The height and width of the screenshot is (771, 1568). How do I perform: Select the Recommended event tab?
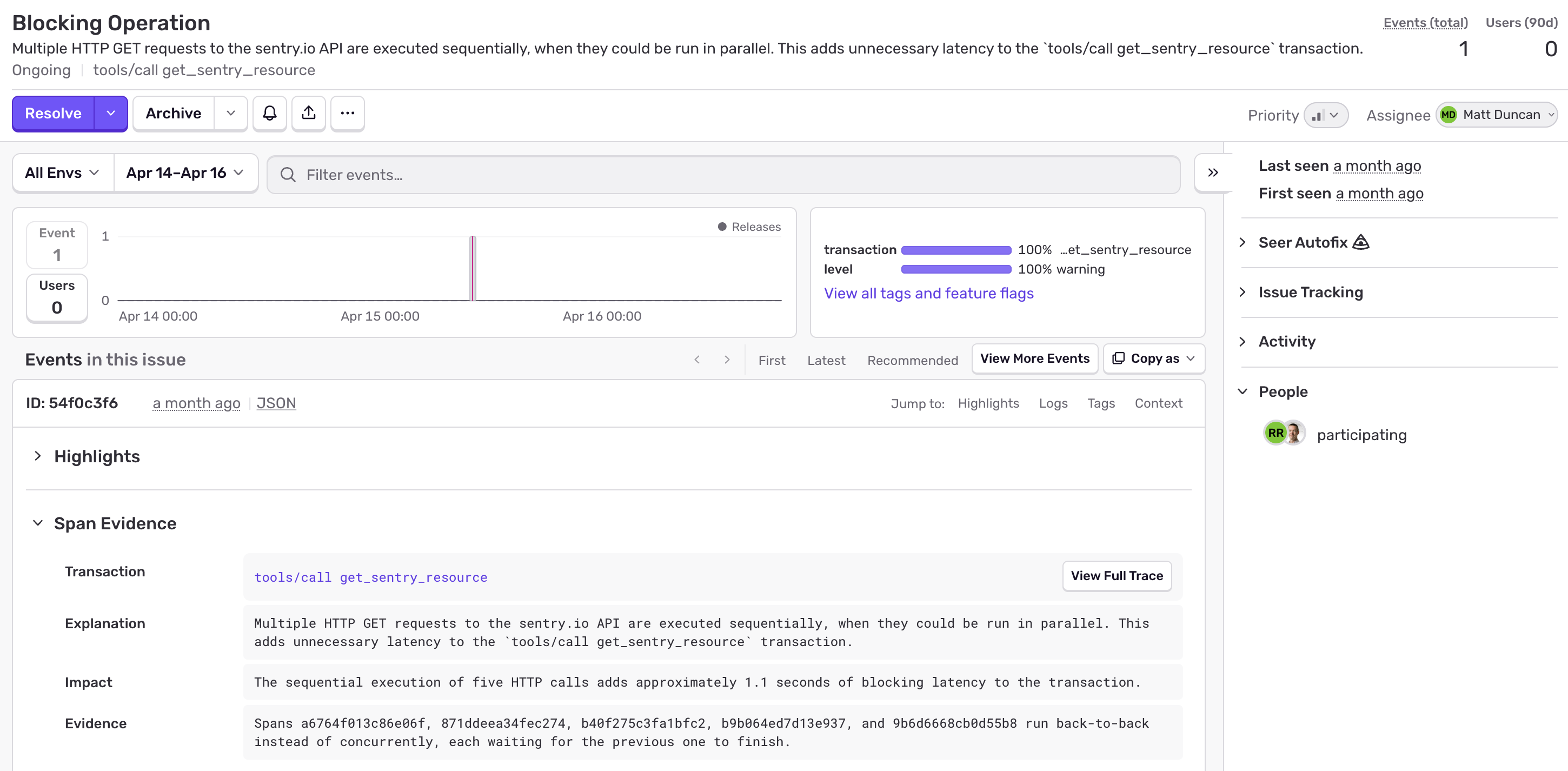click(x=913, y=360)
